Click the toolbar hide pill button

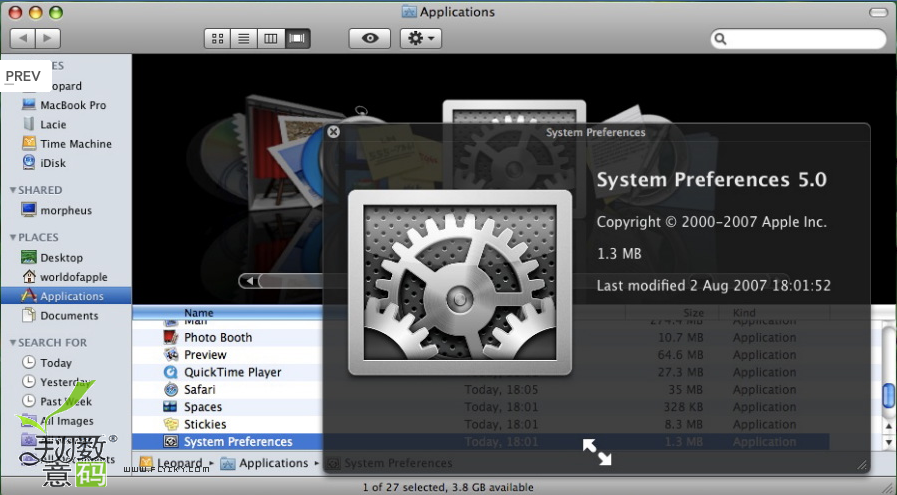[878, 12]
